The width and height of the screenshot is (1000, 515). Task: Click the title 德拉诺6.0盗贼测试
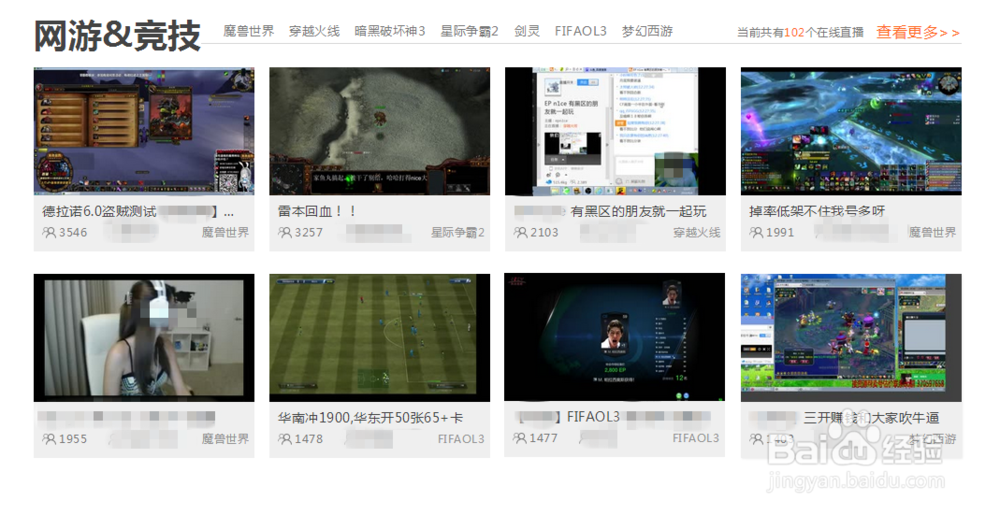99,212
